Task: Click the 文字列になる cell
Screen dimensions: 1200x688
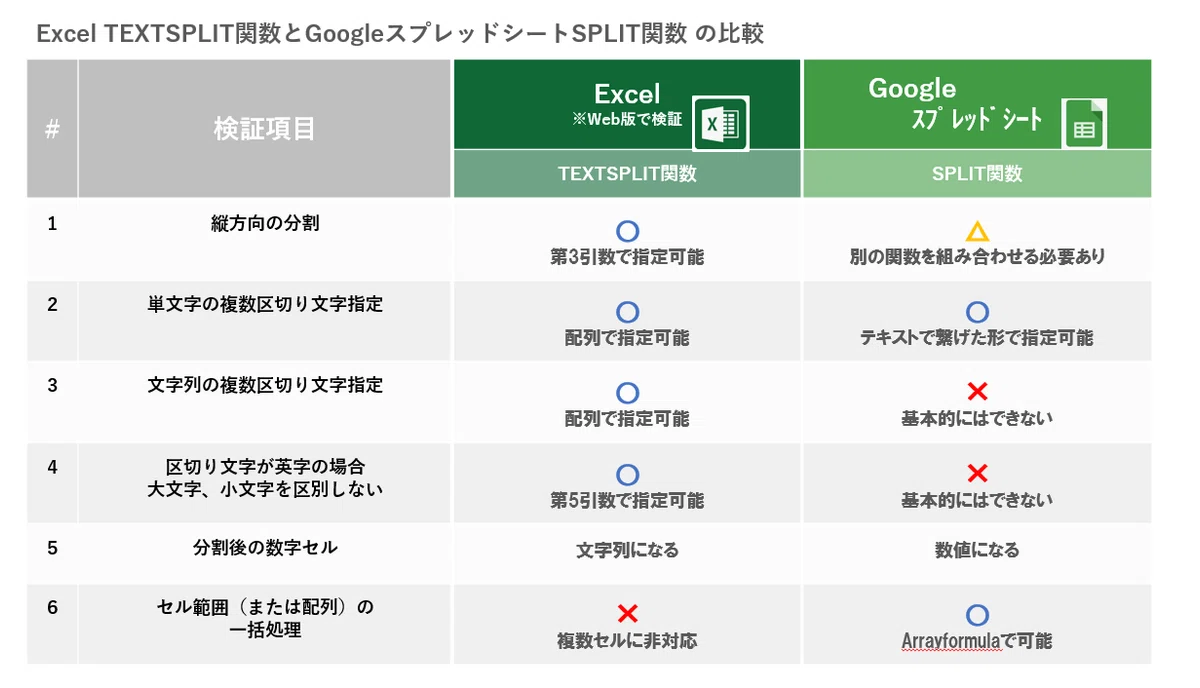Action: [627, 550]
